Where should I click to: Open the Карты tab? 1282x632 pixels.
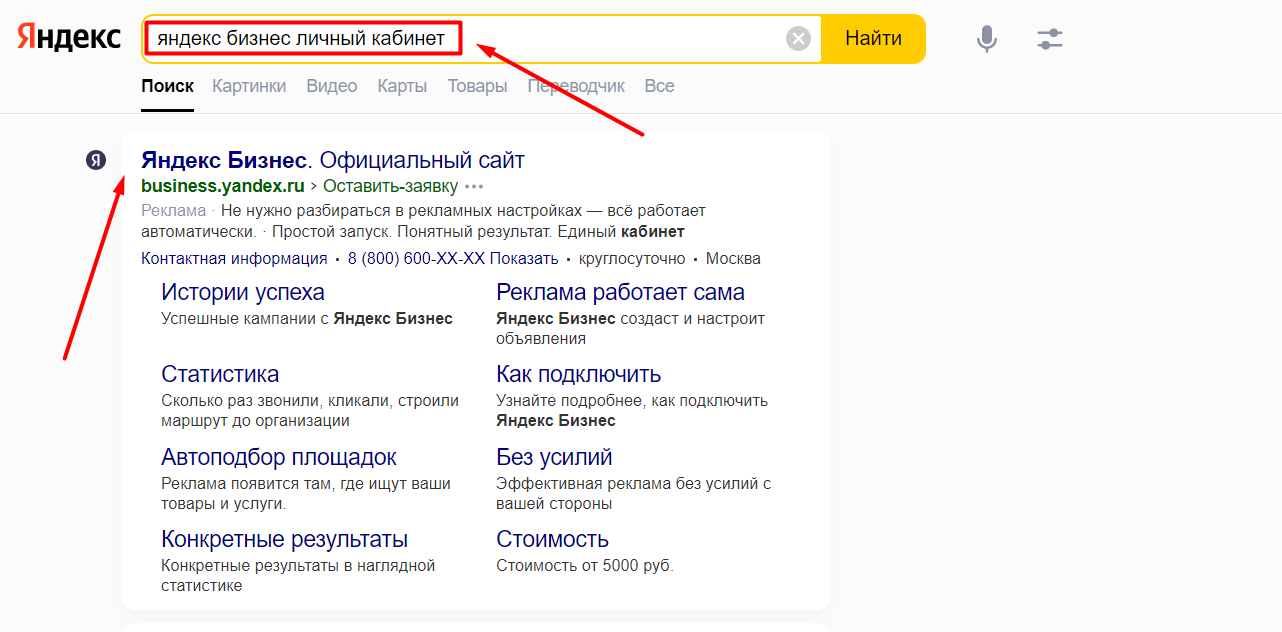pyautogui.click(x=402, y=86)
